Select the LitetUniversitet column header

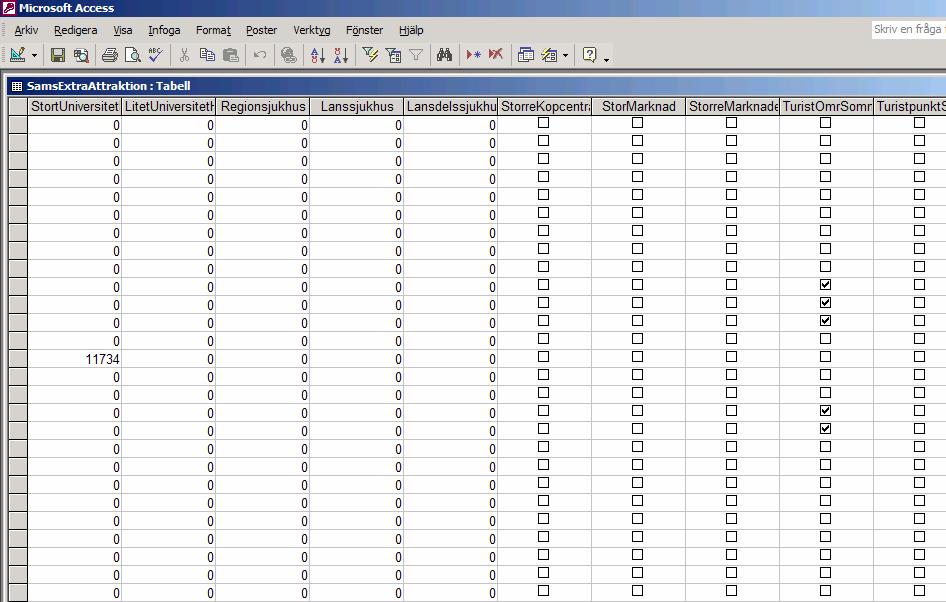click(168, 107)
